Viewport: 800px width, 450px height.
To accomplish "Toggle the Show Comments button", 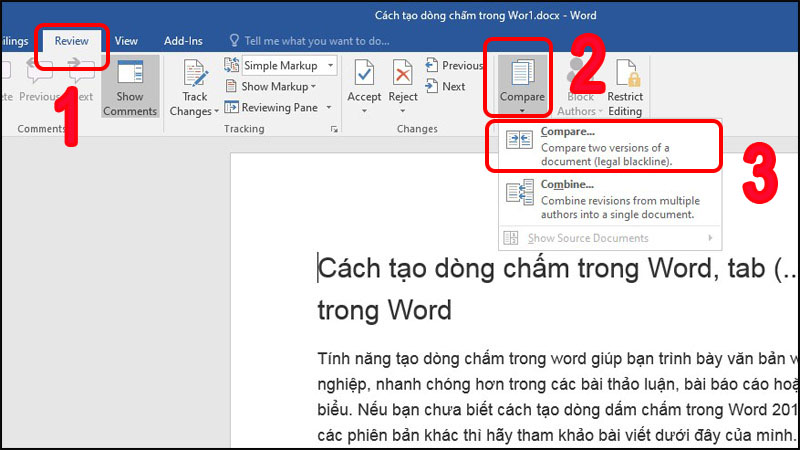I will [x=130, y=86].
